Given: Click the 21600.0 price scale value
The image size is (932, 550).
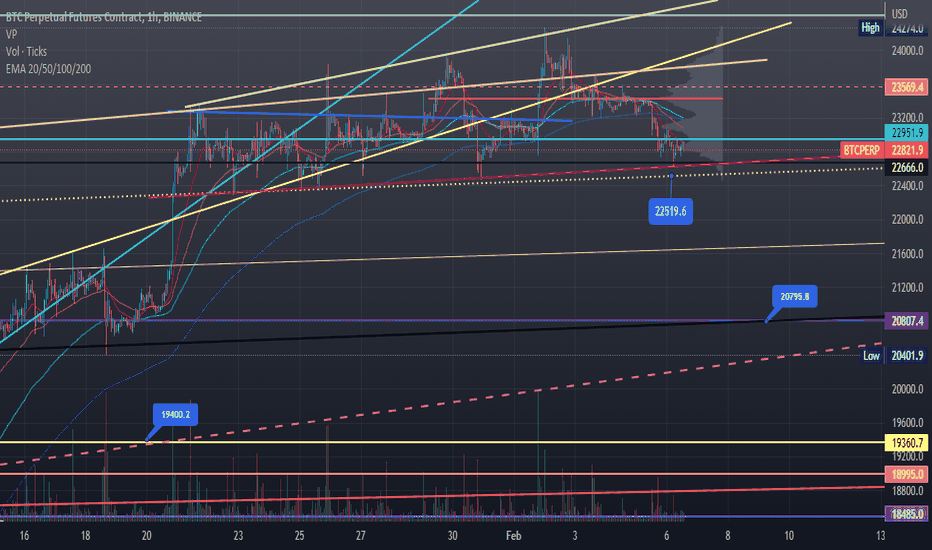Looking at the screenshot, I should (x=907, y=254).
